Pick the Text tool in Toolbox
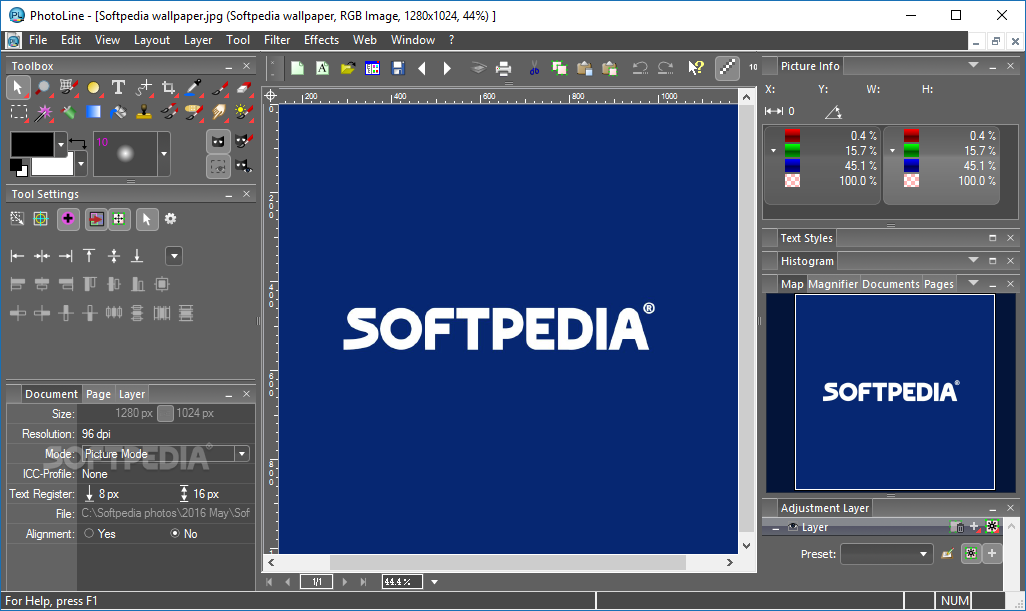Image resolution: width=1026 pixels, height=611 pixels. 118,87
